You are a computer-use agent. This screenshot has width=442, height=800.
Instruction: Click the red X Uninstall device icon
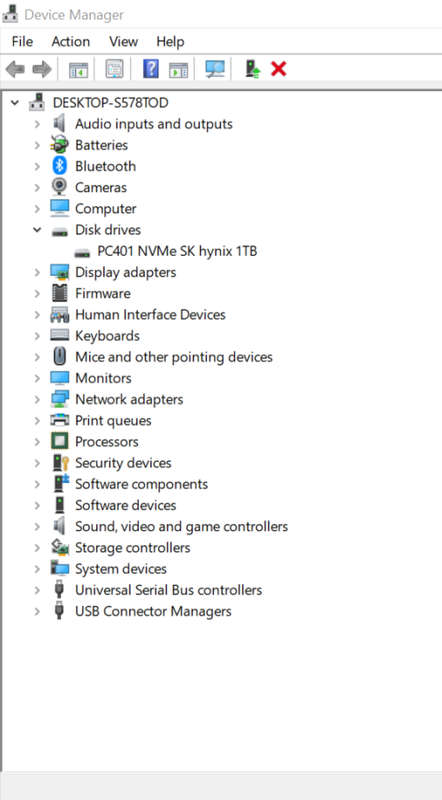(279, 69)
